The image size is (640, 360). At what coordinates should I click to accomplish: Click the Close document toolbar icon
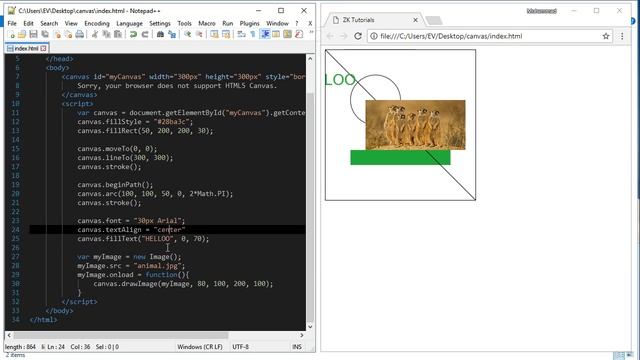(58, 35)
